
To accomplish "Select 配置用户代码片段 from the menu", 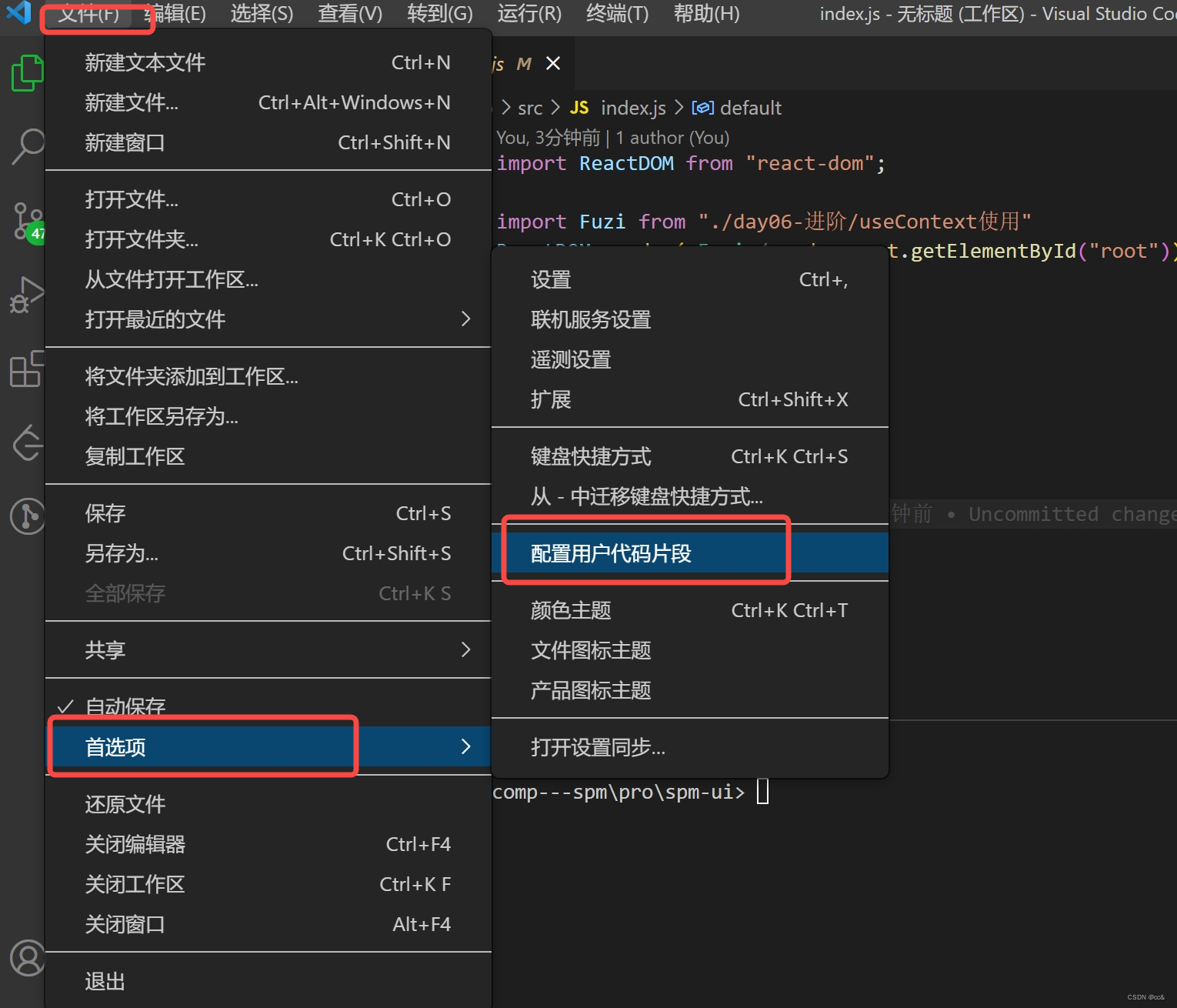I will click(610, 552).
